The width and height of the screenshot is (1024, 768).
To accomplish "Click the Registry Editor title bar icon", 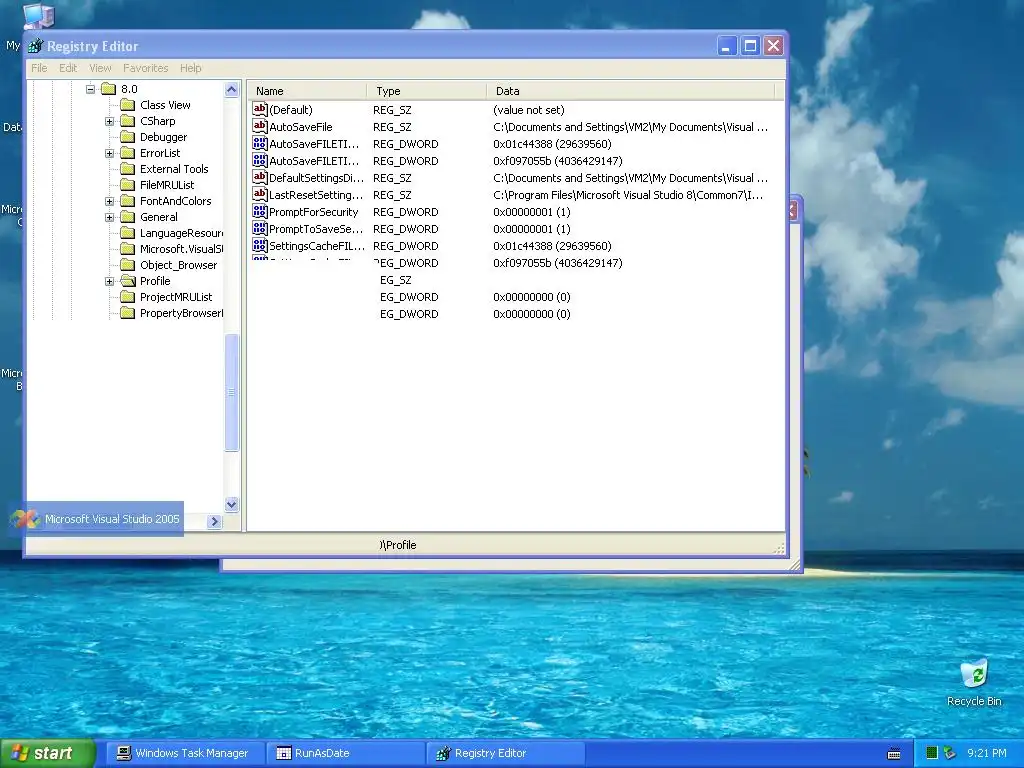I will point(36,46).
